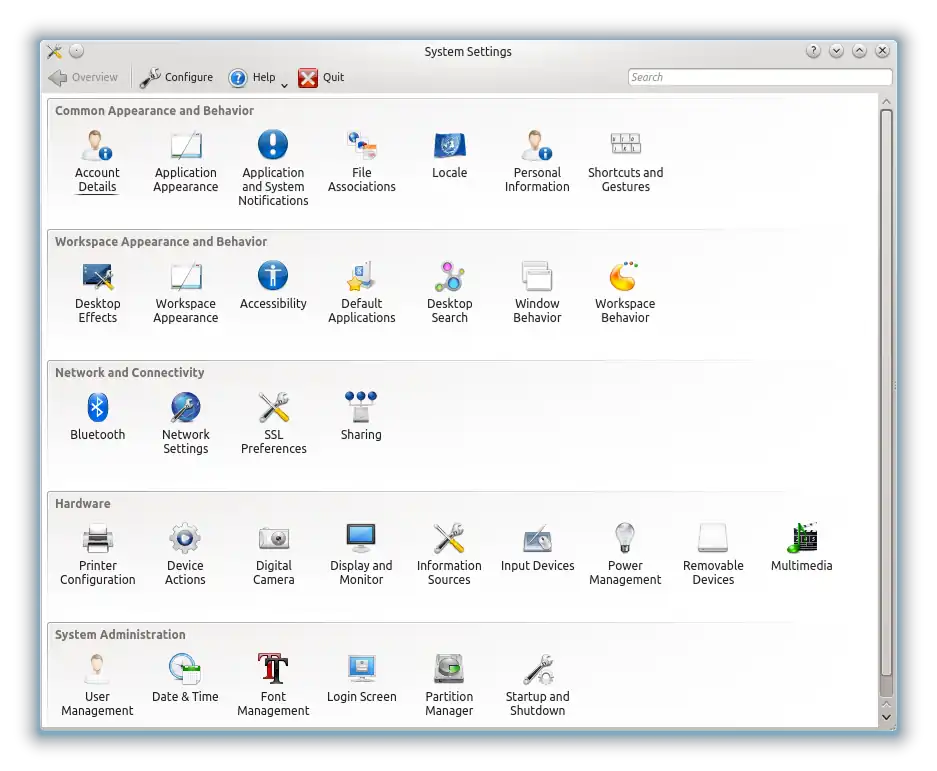Click the window menu icon top-left
The image size is (937, 771).
click(x=55, y=50)
